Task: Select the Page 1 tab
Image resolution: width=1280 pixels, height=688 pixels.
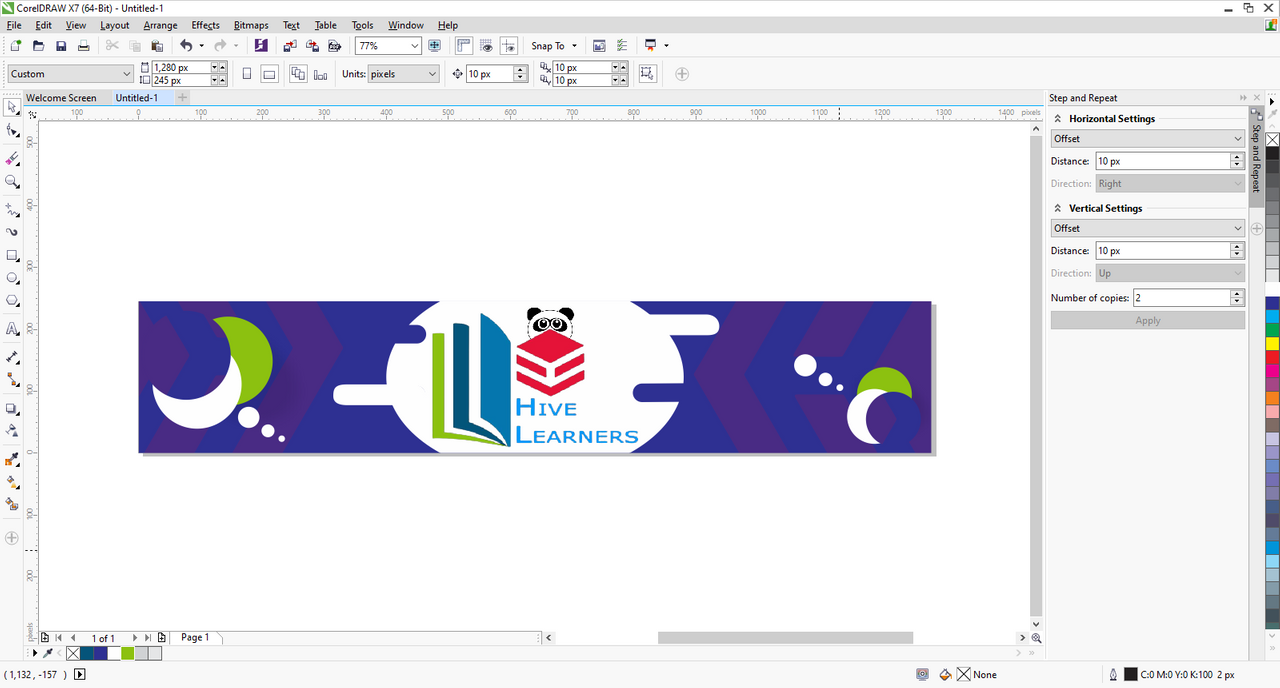Action: (x=195, y=637)
